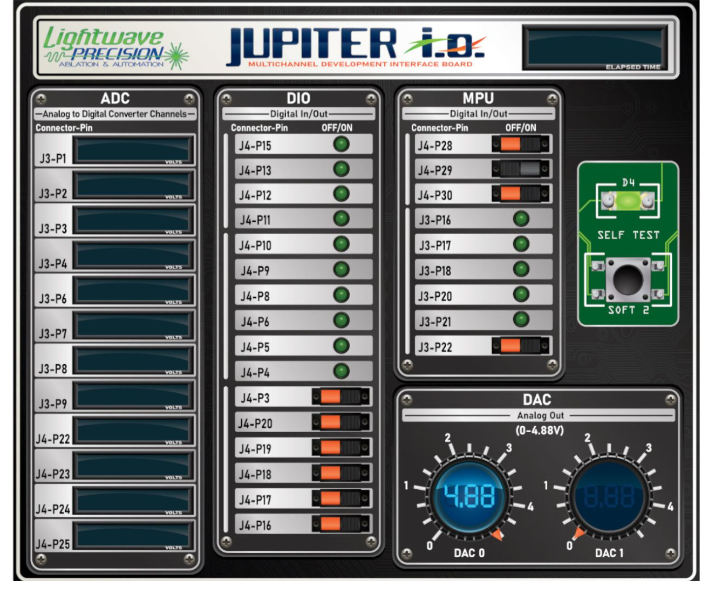The width and height of the screenshot is (709, 594).
Task: Click the J3-P7 ADC volts display
Action: tap(133, 325)
